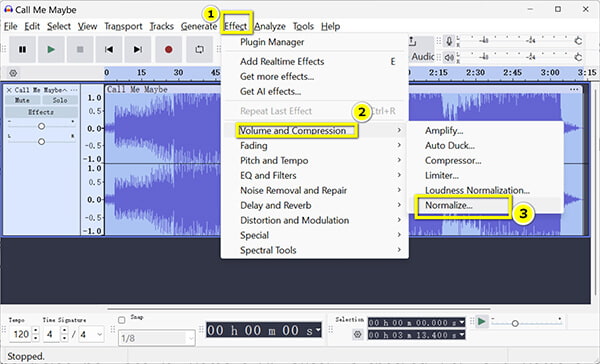Open the View menu
This screenshot has height=364, width=600.
(x=87, y=26)
